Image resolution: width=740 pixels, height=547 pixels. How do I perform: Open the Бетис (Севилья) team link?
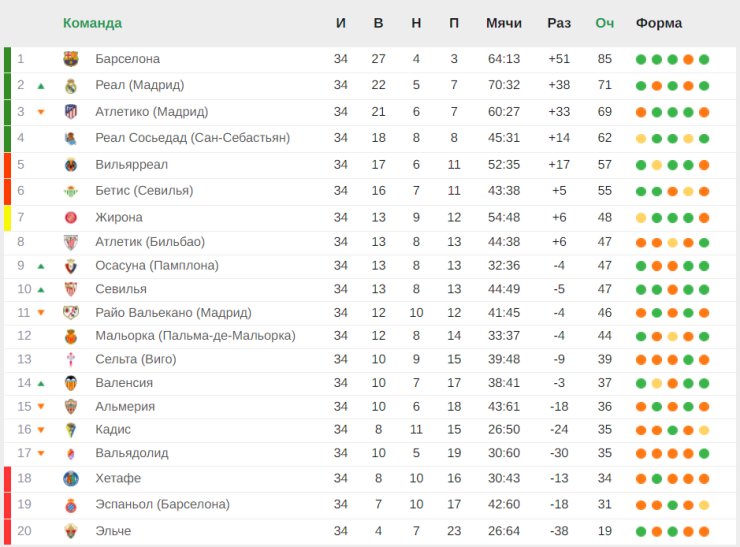point(144,191)
